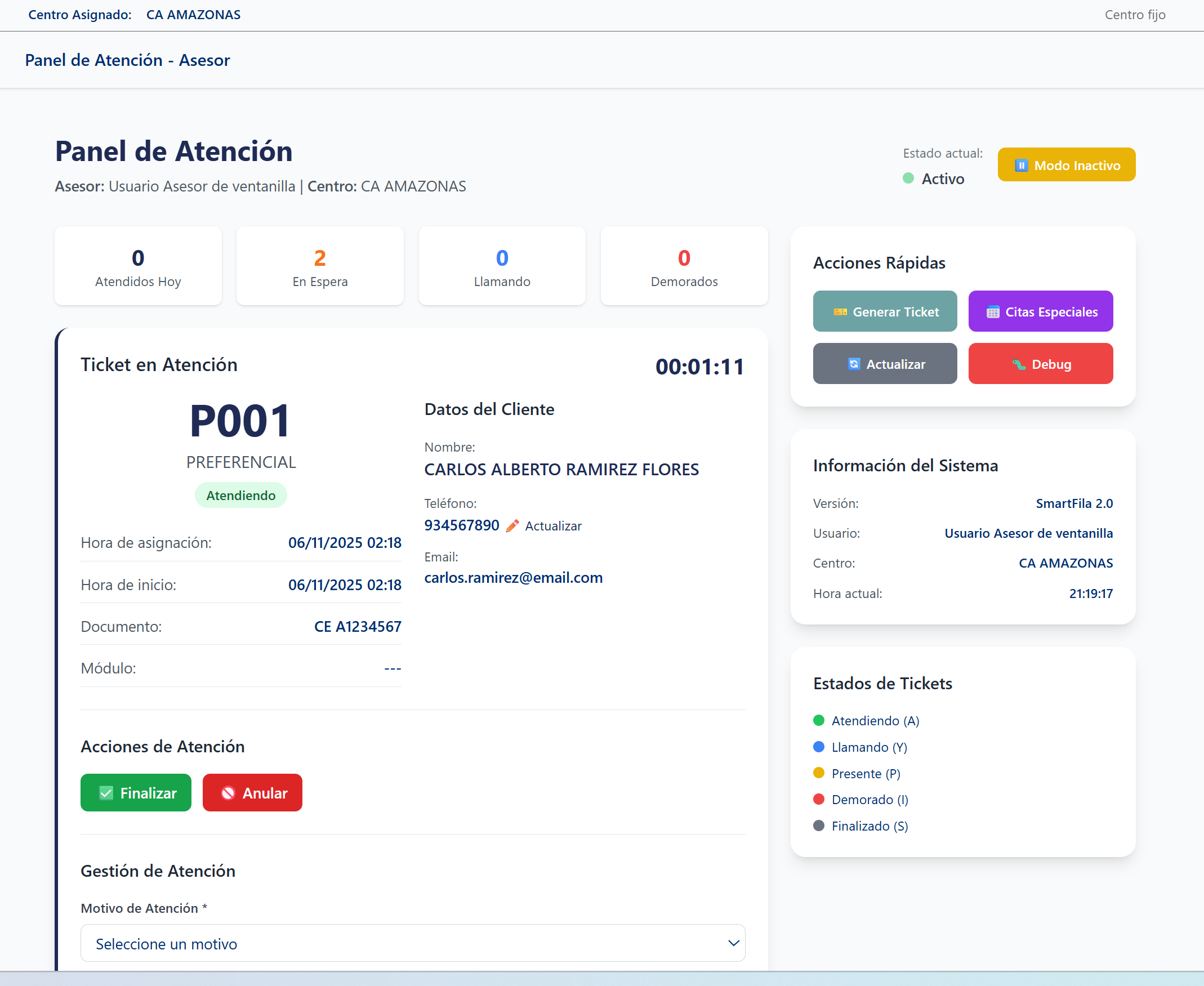
Task: Click Centro fijo in the top bar
Action: tap(1135, 15)
